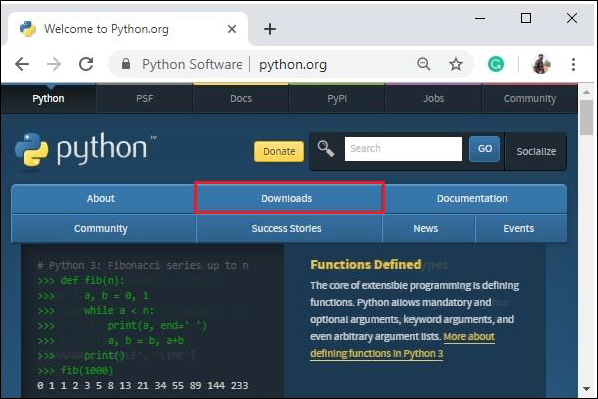The image size is (598, 399).
Task: Open the Chrome three-dot menu
Action: [x=573, y=64]
